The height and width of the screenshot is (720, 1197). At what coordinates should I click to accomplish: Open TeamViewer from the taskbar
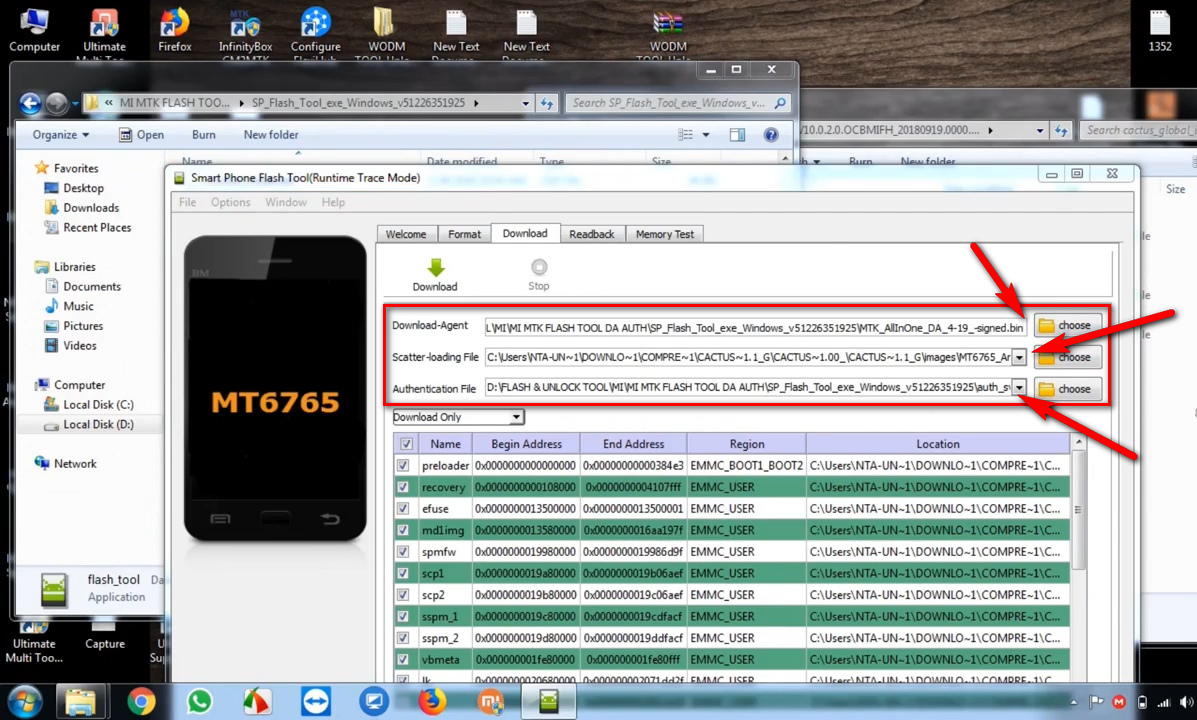[x=315, y=702]
